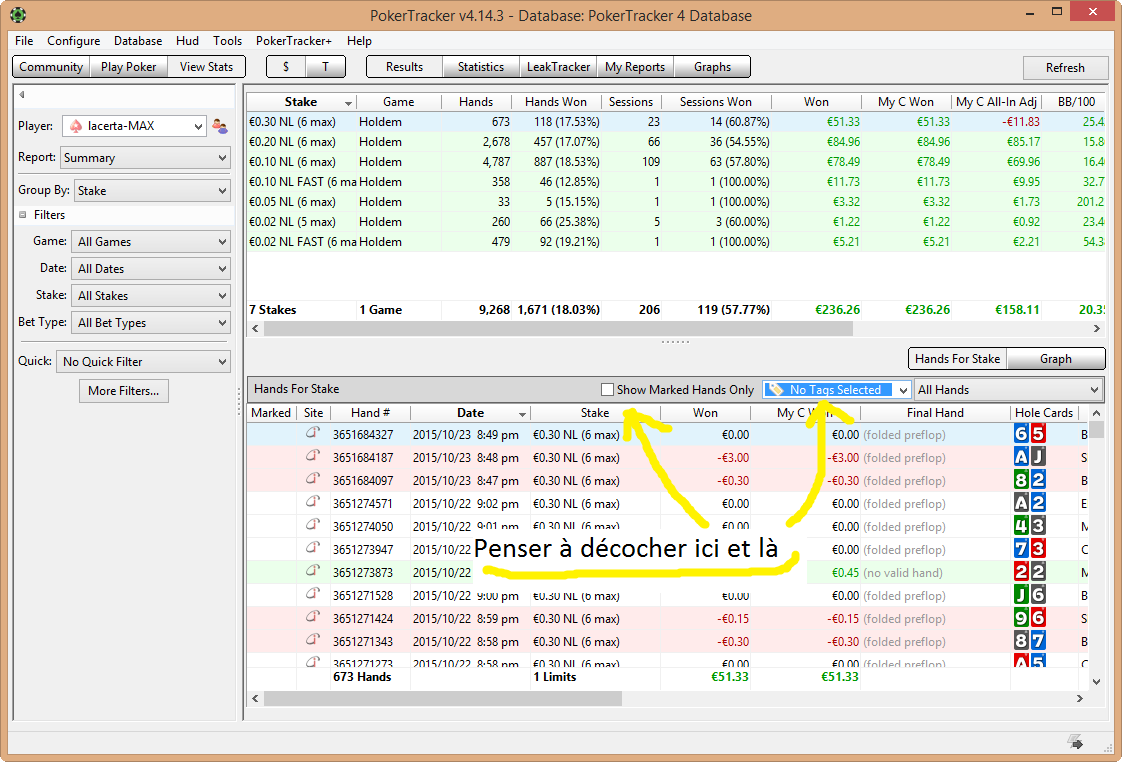Click the 2-2 hole cards of hand 3651273873
This screenshot has height=762, width=1122.
(1030, 572)
